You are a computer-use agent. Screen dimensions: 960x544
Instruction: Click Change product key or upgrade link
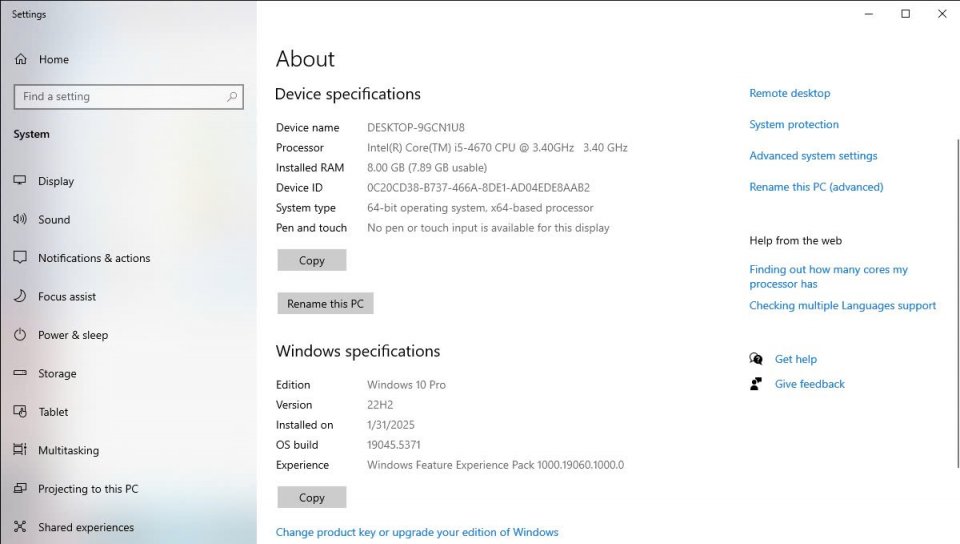(417, 532)
